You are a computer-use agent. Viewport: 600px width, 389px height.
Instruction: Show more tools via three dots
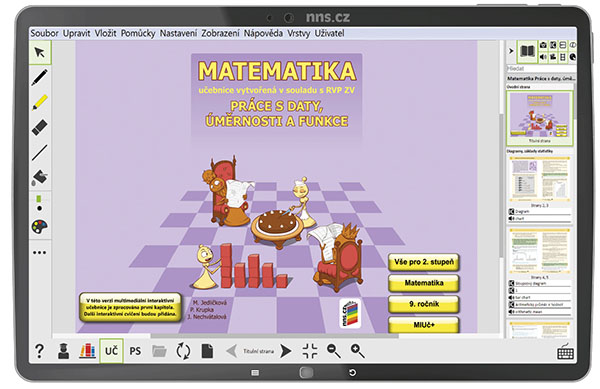pos(40,252)
